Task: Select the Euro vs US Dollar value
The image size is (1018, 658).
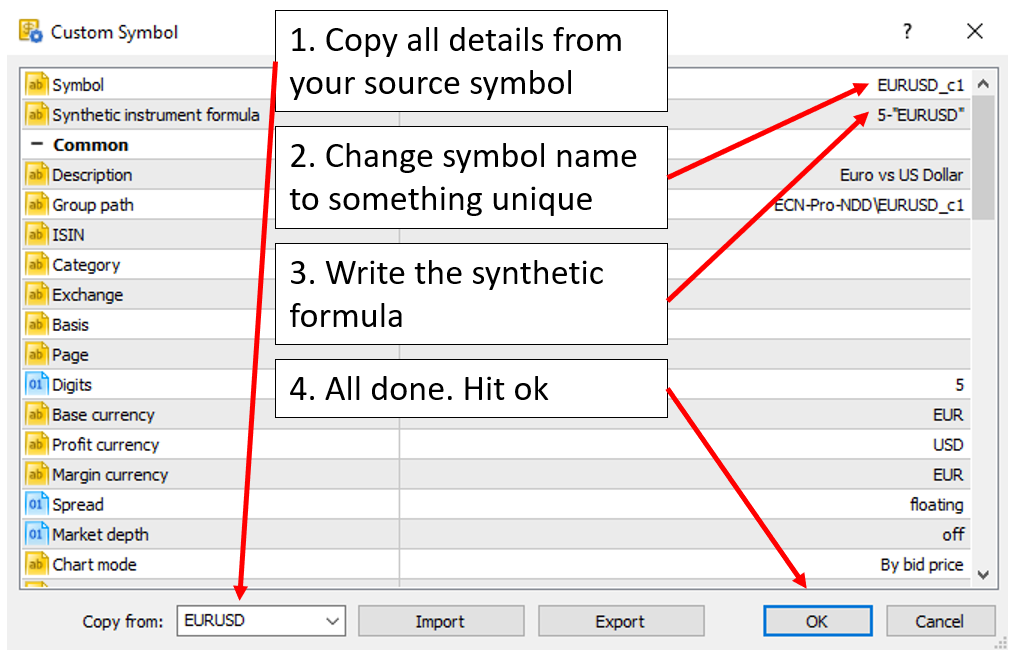Action: pyautogui.click(x=901, y=175)
